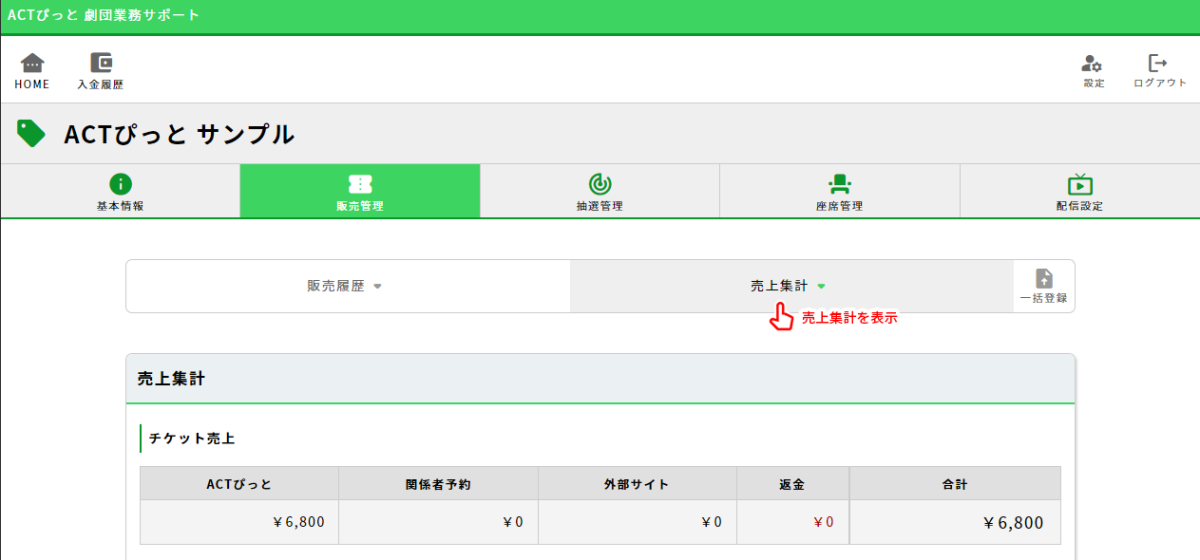Click the 売上集計 panel header
Image resolution: width=1200 pixels, height=560 pixels.
[x=600, y=379]
